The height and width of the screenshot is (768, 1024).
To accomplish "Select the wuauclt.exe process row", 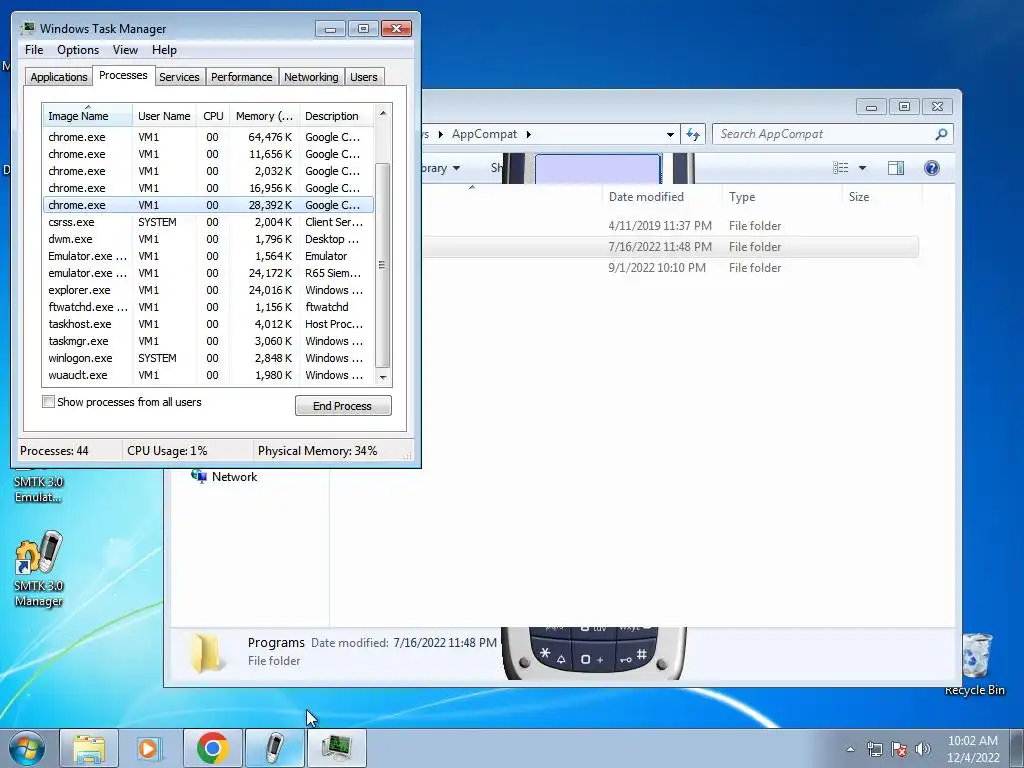I will (208, 375).
